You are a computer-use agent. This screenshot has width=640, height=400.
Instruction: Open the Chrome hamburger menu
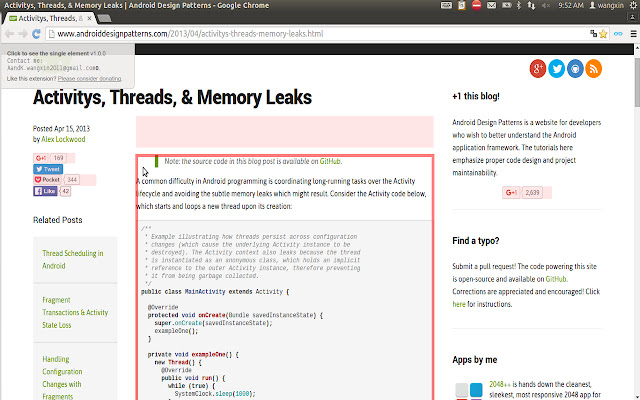coord(633,34)
